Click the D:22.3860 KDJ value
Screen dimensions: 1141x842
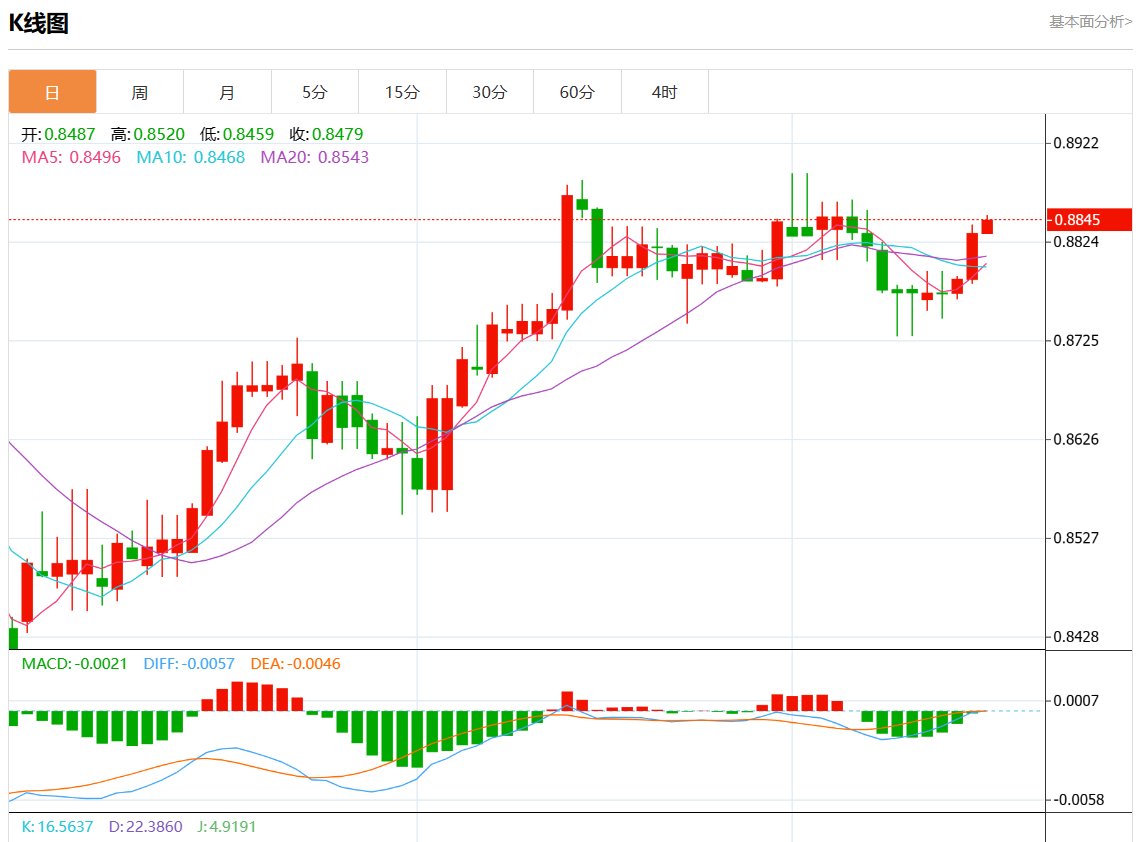(x=146, y=827)
